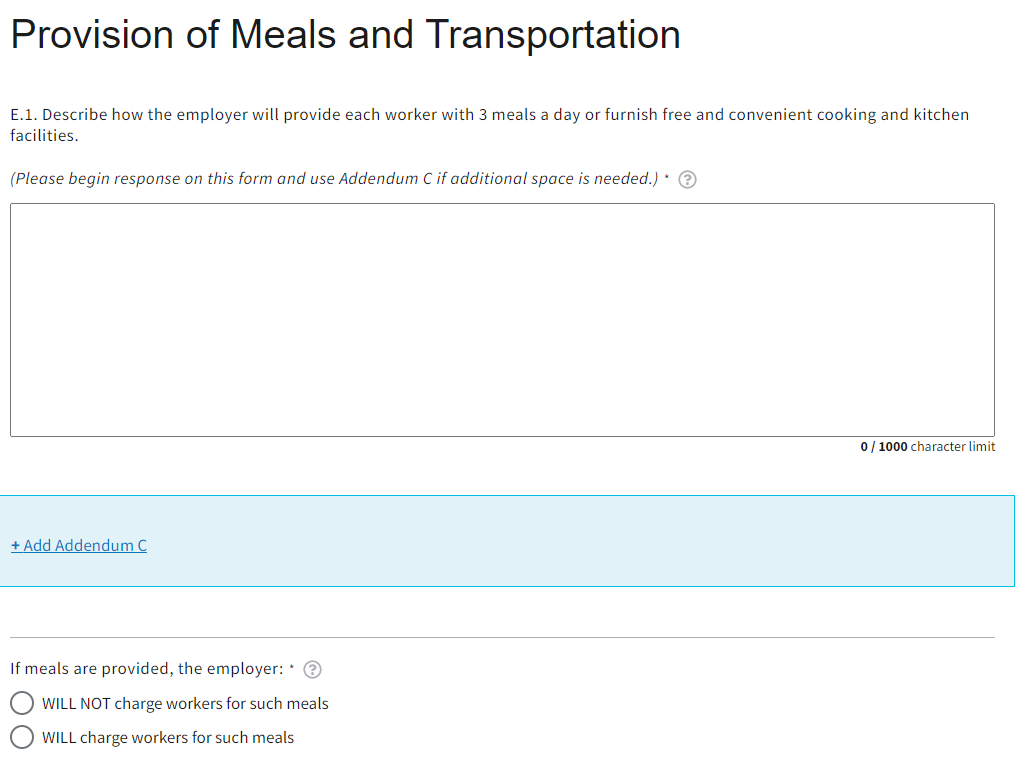1019x782 pixels.
Task: Click the required asterisk after 'the employer:'
Action: (292, 667)
